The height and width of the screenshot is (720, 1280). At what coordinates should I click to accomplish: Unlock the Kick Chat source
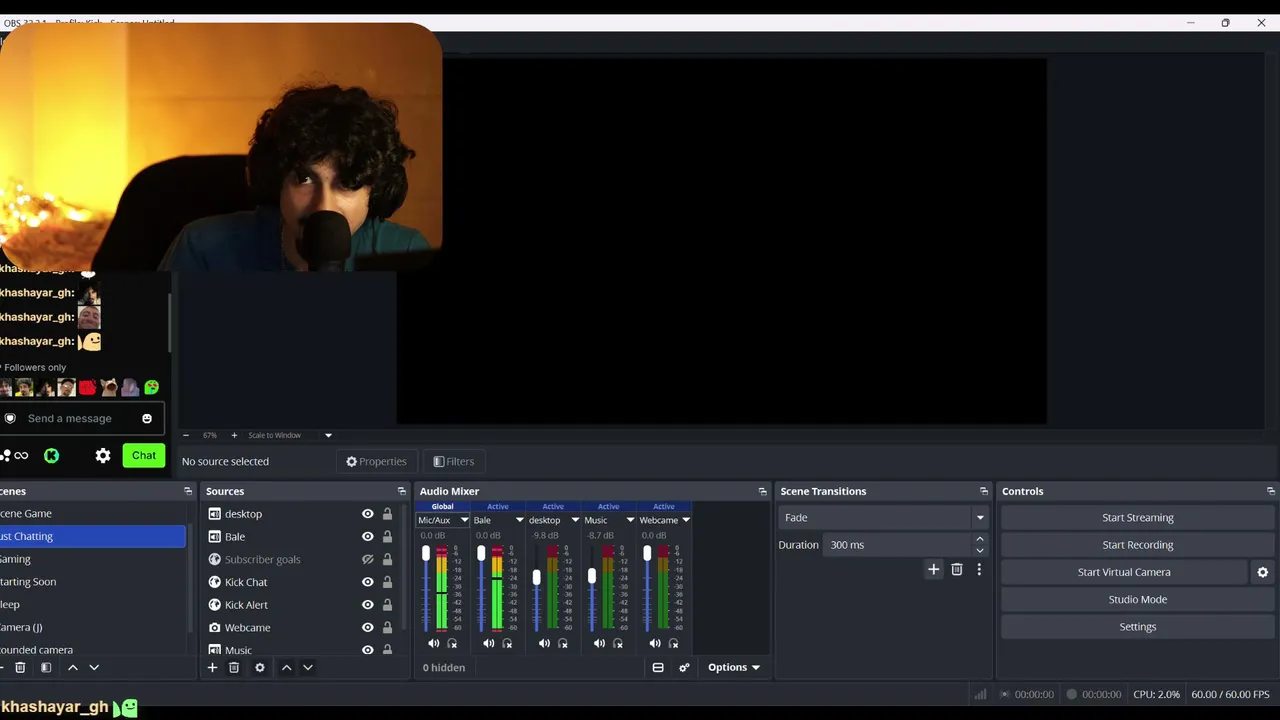point(387,582)
